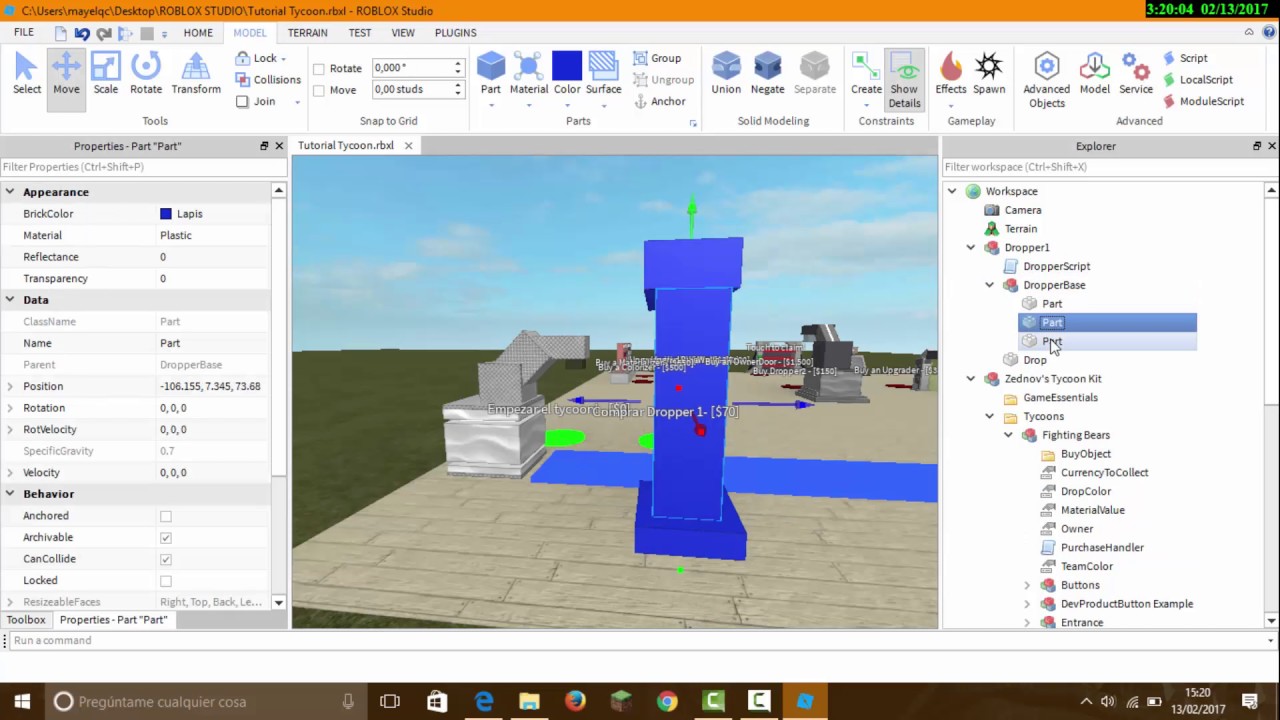
Task: Activate the Select tool
Action: point(27,75)
